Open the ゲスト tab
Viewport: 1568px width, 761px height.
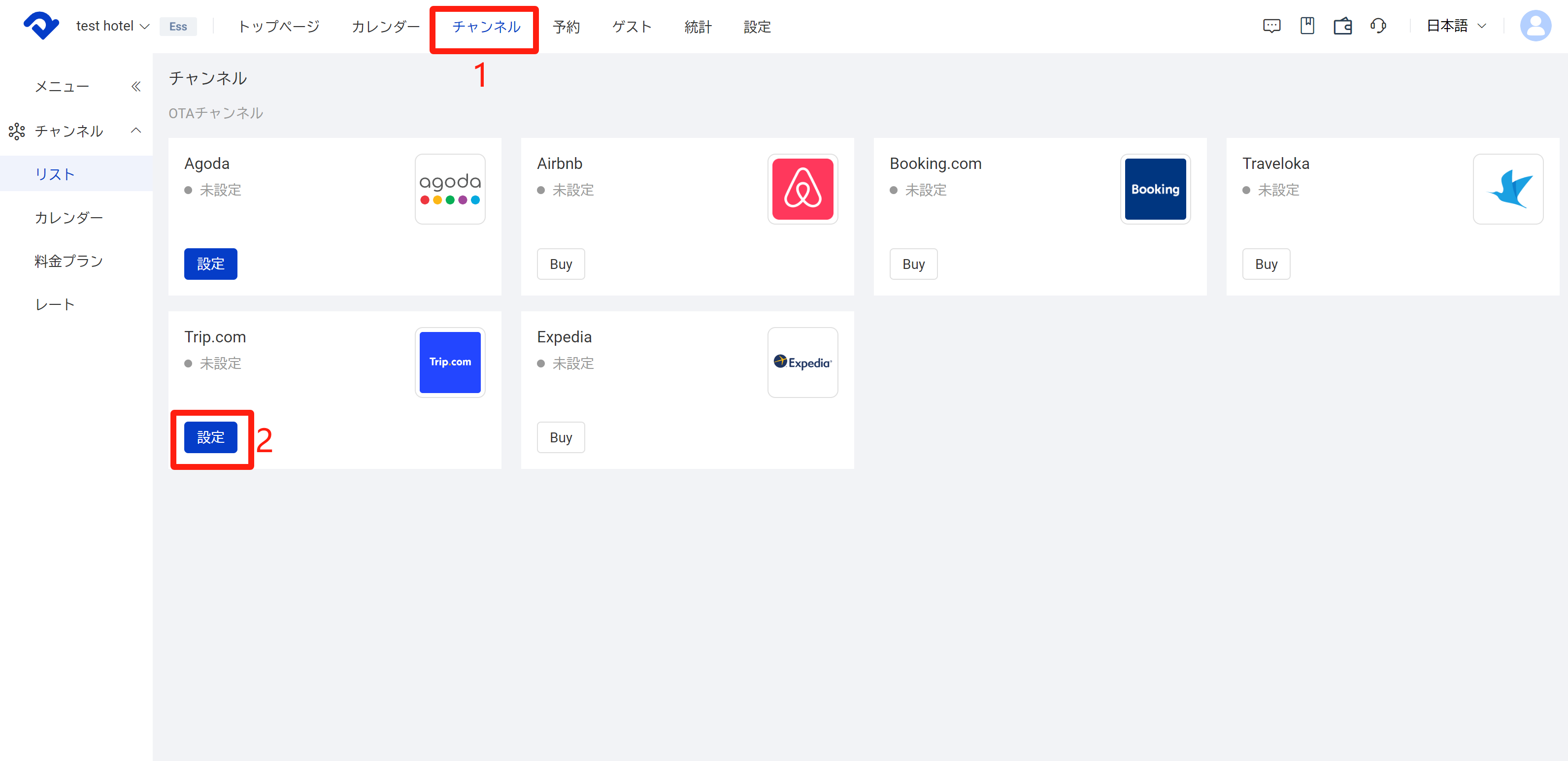(x=632, y=26)
